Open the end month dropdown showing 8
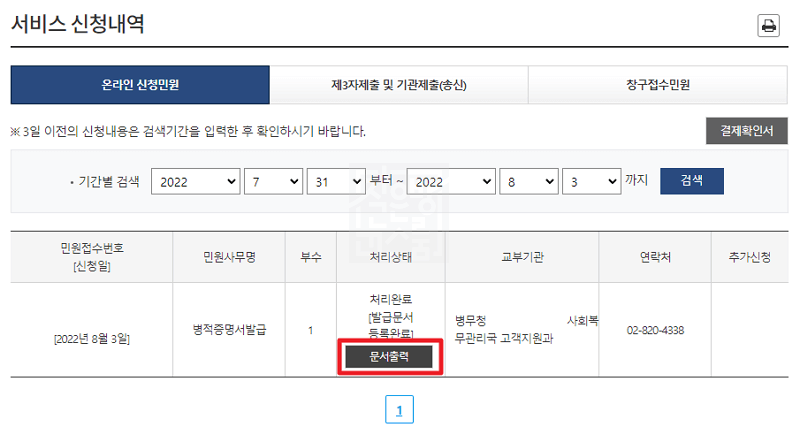800x427 pixels. point(529,182)
